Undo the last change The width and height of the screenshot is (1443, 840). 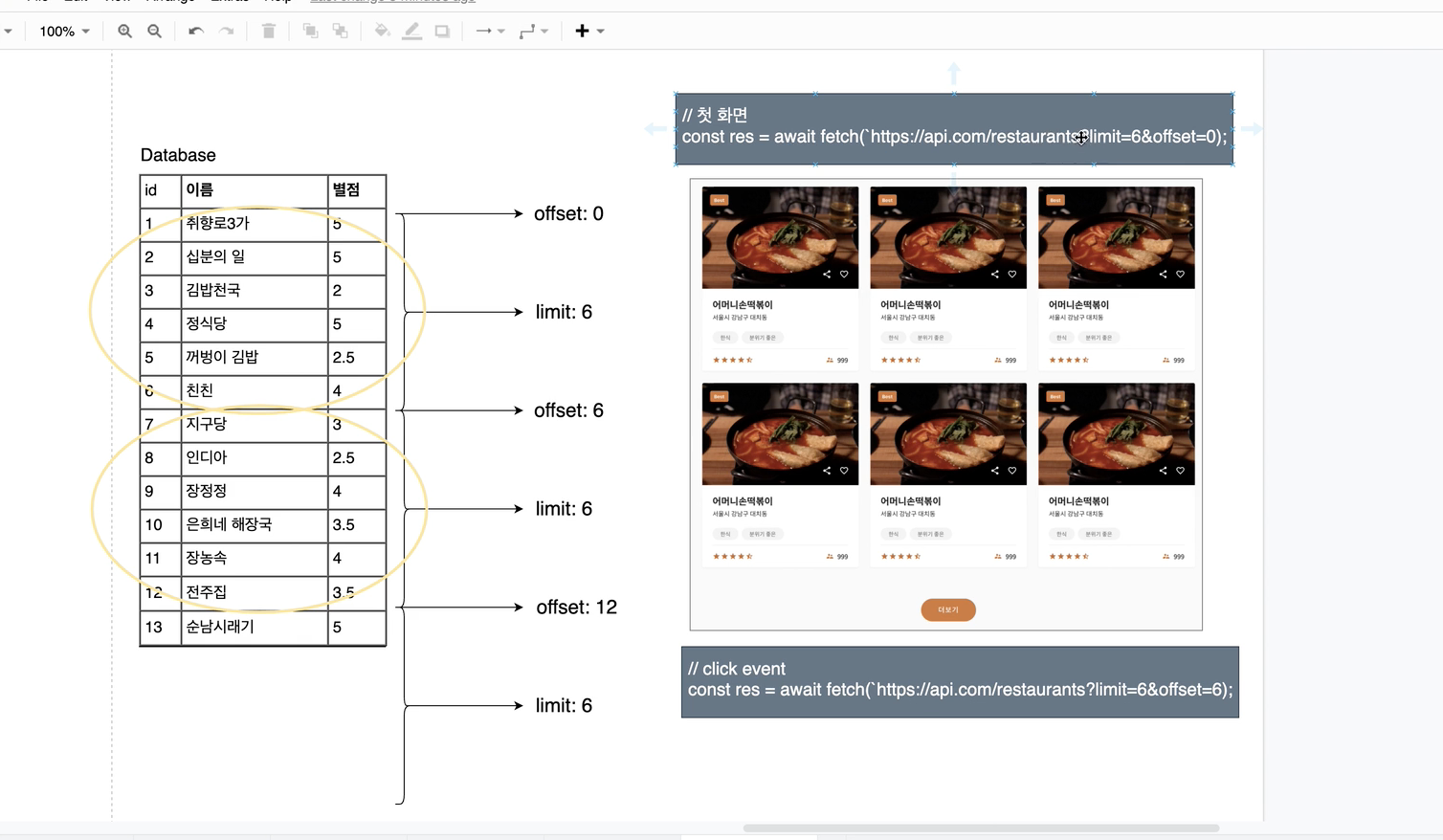click(196, 32)
